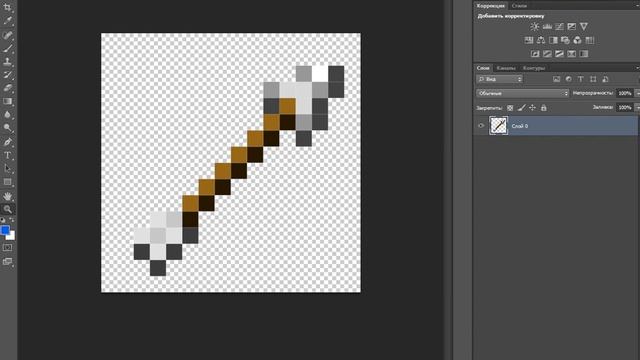Image resolution: width=640 pixels, height=360 pixels.
Task: Add an Invert adjustment
Action: 535,53
